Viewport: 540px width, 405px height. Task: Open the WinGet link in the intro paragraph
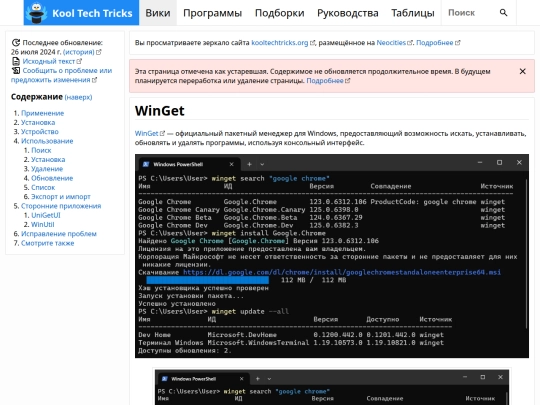click(146, 133)
